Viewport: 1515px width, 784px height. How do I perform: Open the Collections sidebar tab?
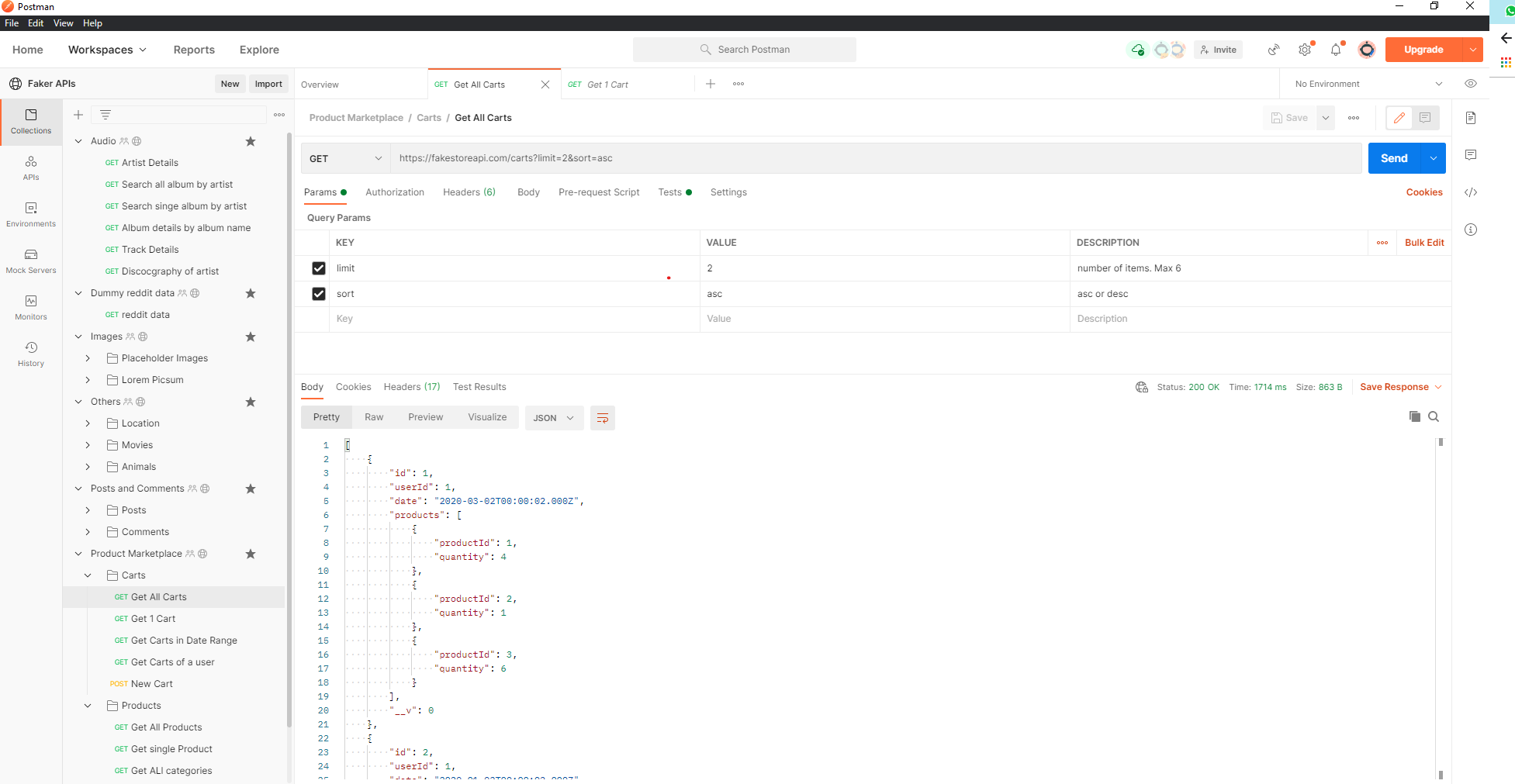[x=31, y=122]
